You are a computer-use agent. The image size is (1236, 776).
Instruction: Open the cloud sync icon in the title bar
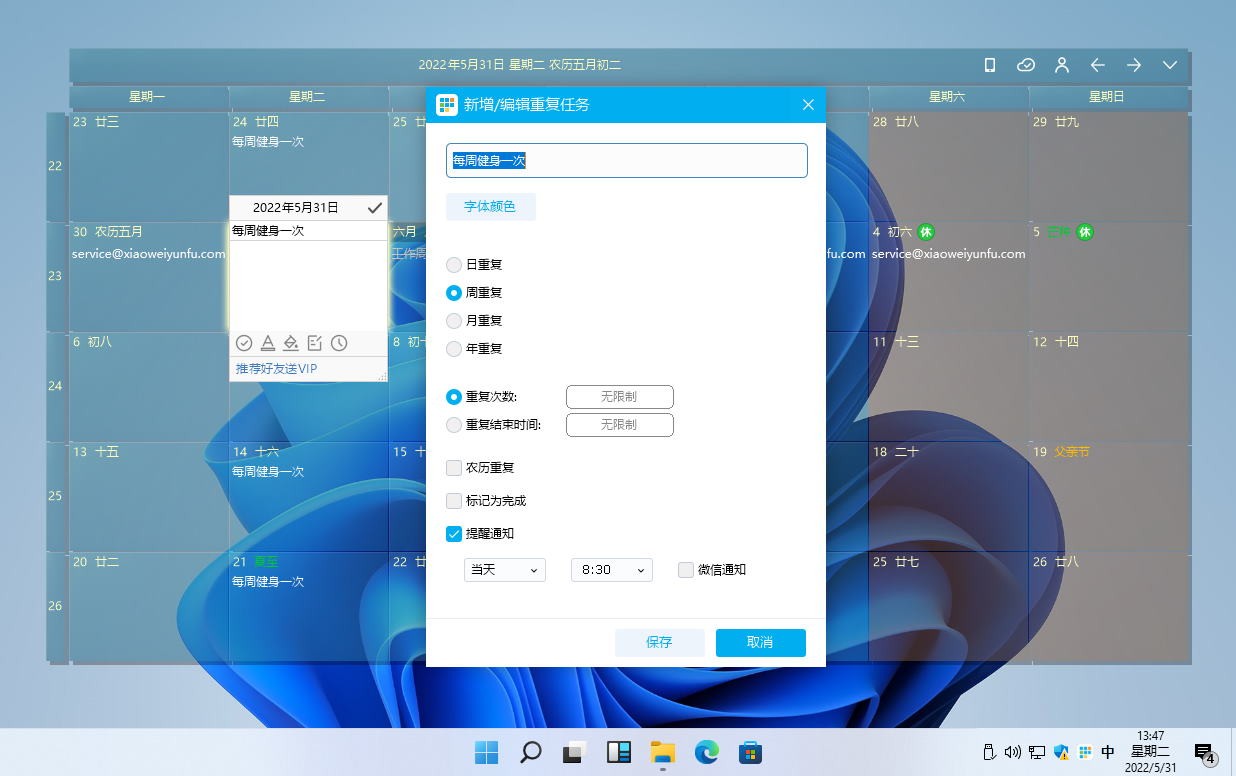(1026, 65)
